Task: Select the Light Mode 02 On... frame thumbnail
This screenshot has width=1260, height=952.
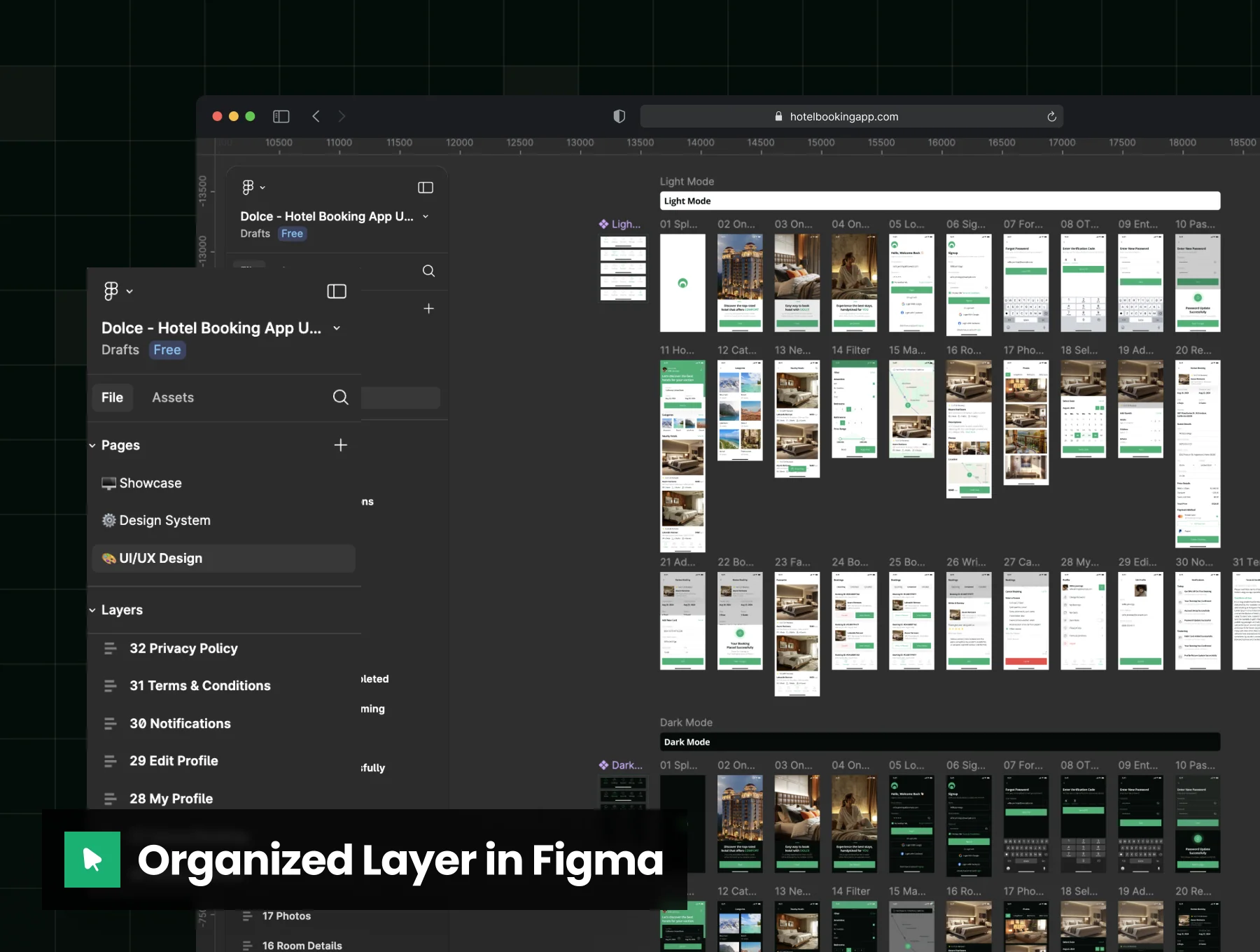Action: (740, 283)
